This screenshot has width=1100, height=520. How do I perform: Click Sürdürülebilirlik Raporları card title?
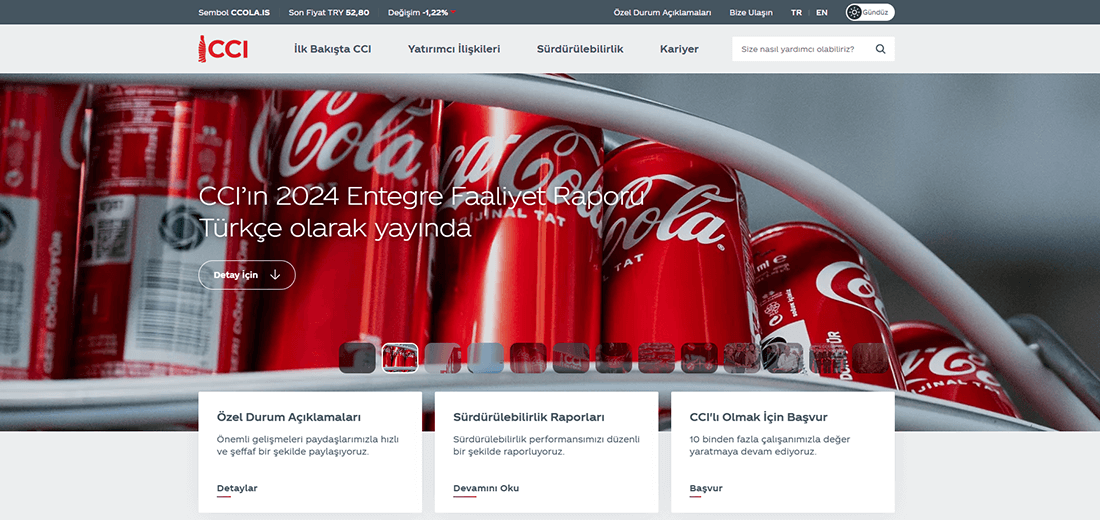pyautogui.click(x=529, y=417)
